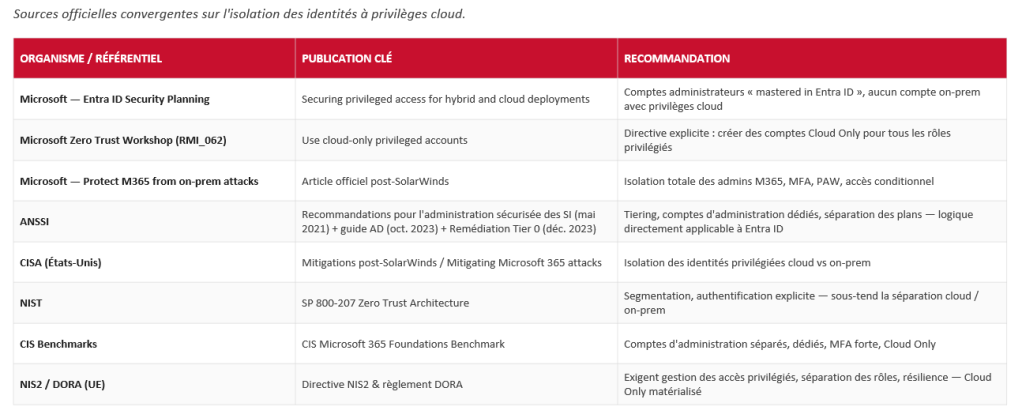
Task: Click the PUBLICATION CLÉ column header
Action: pyautogui.click(x=347, y=59)
